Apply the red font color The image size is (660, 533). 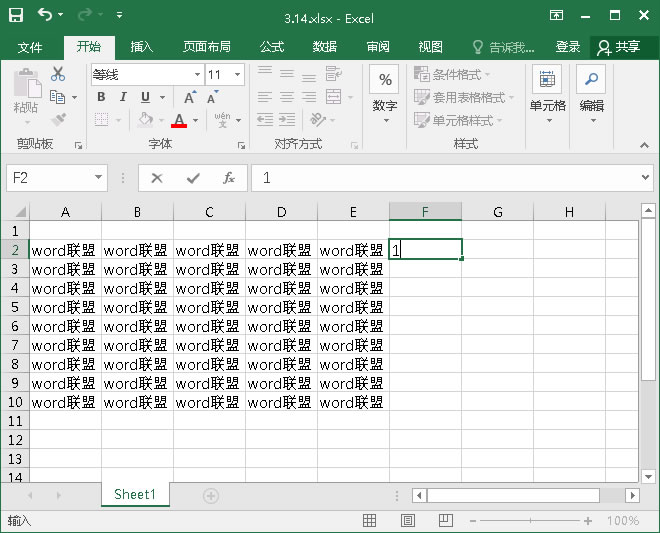(179, 120)
